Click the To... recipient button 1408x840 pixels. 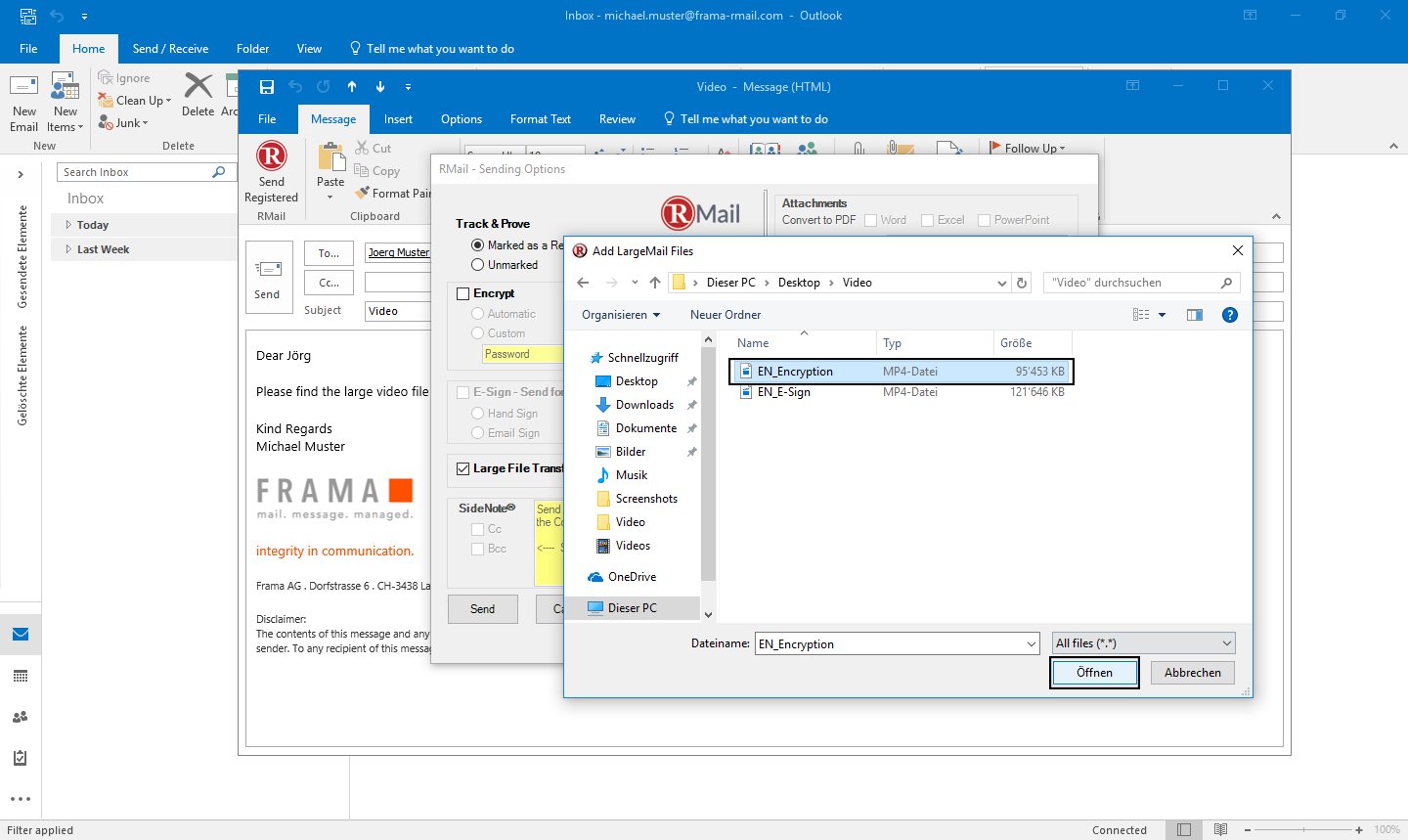330,253
